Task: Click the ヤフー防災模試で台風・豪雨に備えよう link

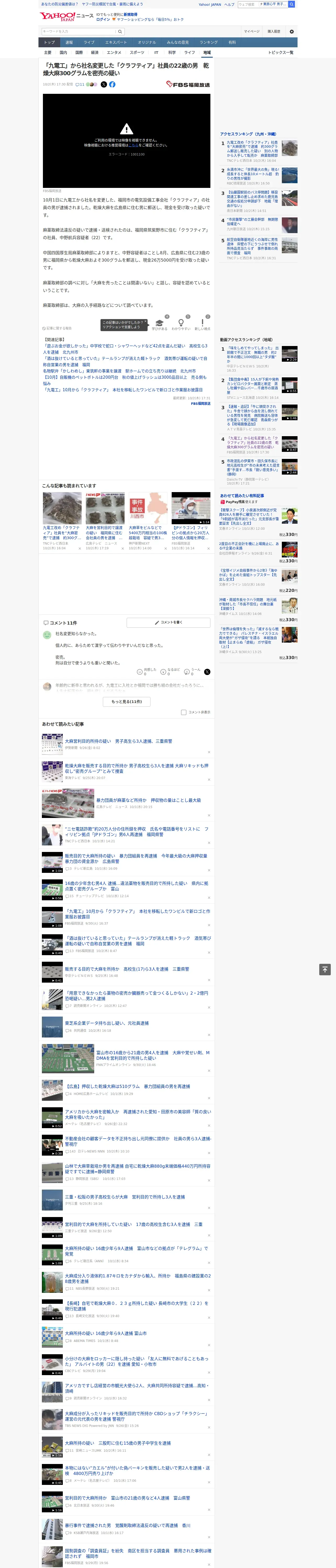Action: click(112, 4)
